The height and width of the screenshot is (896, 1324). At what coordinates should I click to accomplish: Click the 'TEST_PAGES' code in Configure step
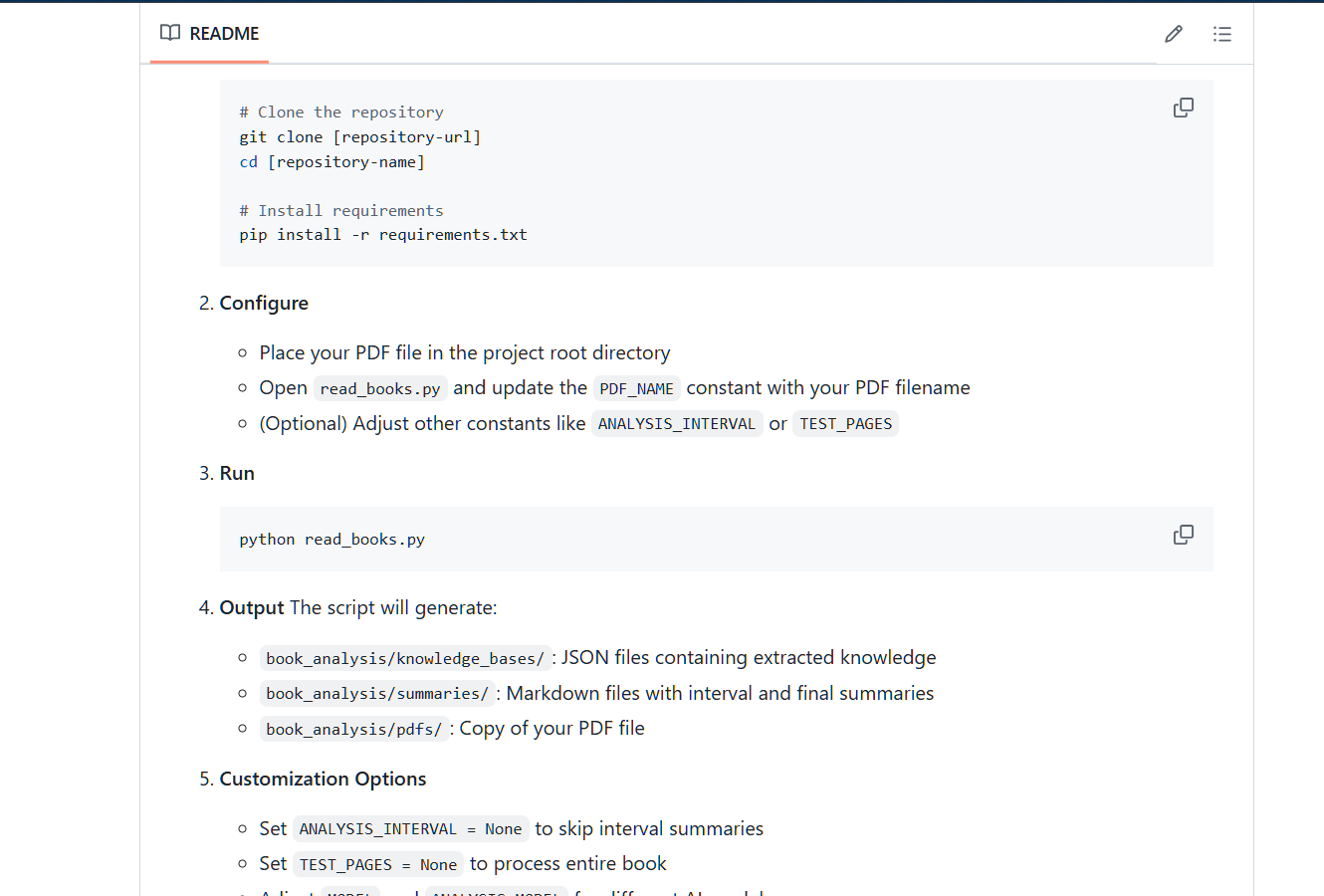[x=846, y=424]
